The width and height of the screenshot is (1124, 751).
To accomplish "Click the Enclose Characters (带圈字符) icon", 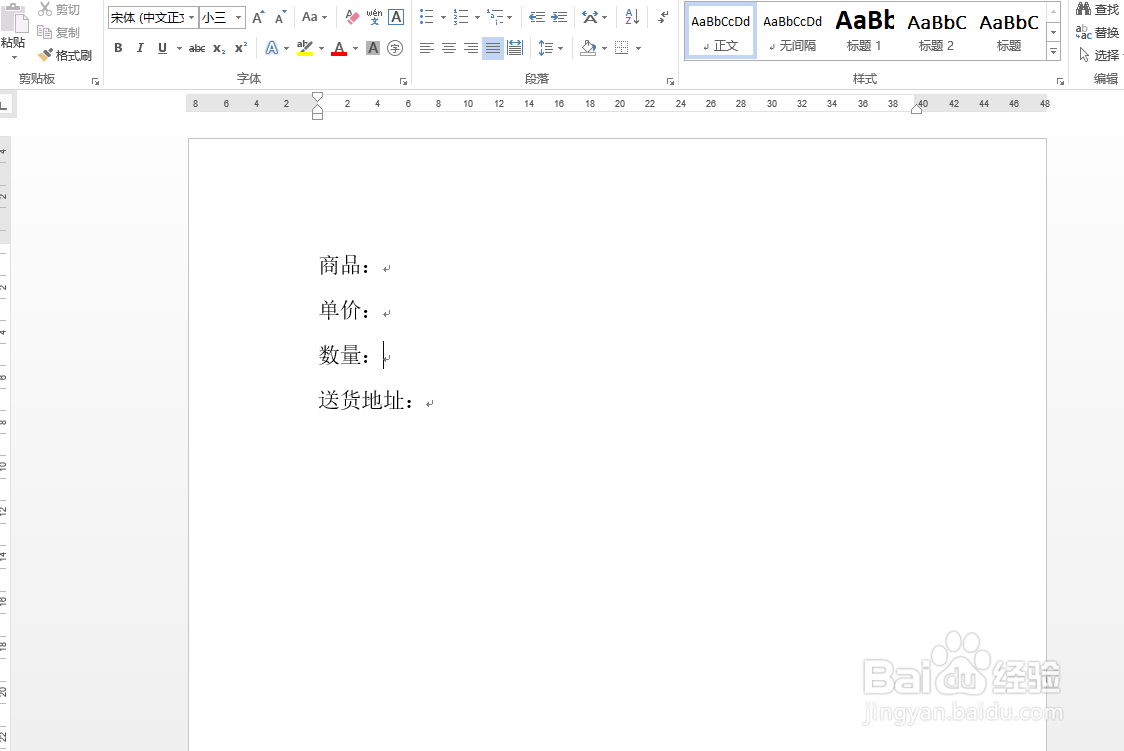I will (394, 48).
